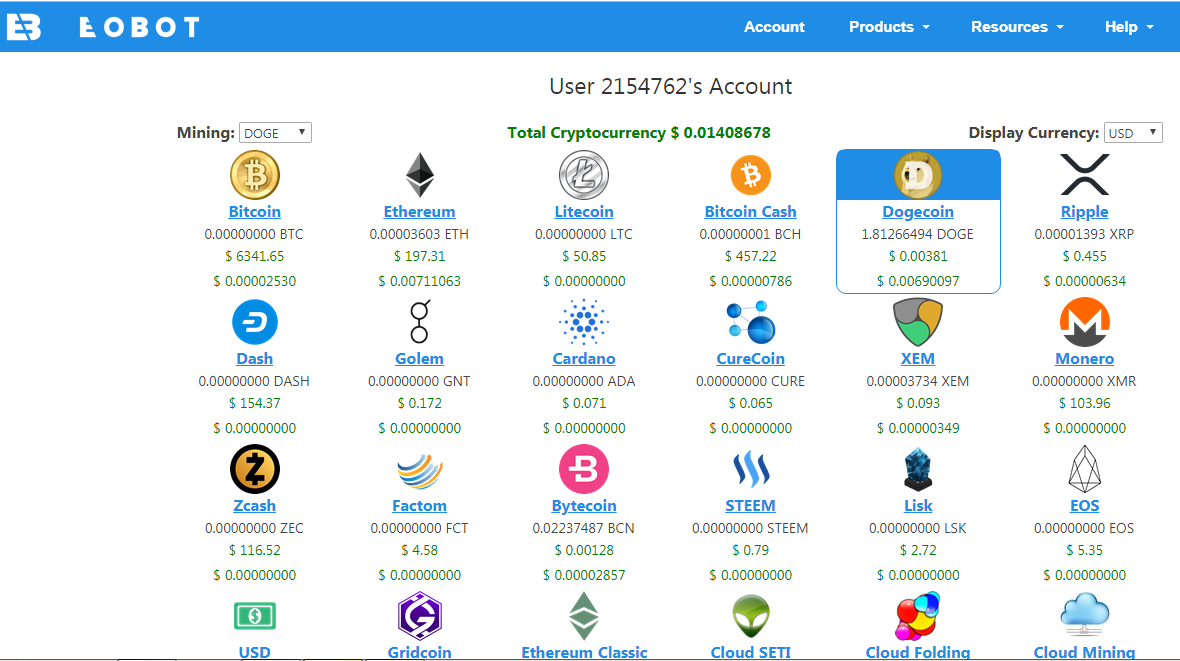The height and width of the screenshot is (661, 1180).
Task: Click the Cloud SETI alien icon
Action: coord(750,616)
